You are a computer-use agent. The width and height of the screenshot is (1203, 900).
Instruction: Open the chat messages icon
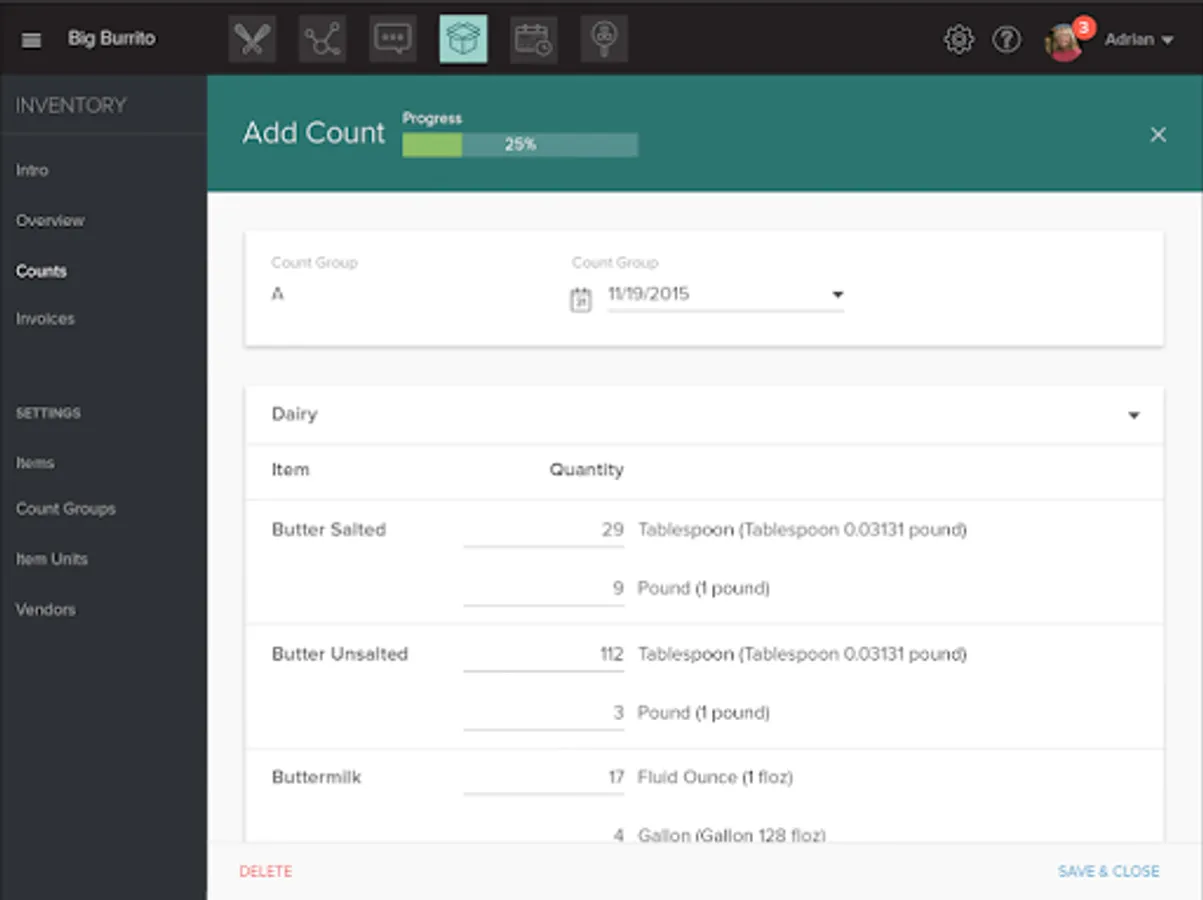tap(393, 39)
